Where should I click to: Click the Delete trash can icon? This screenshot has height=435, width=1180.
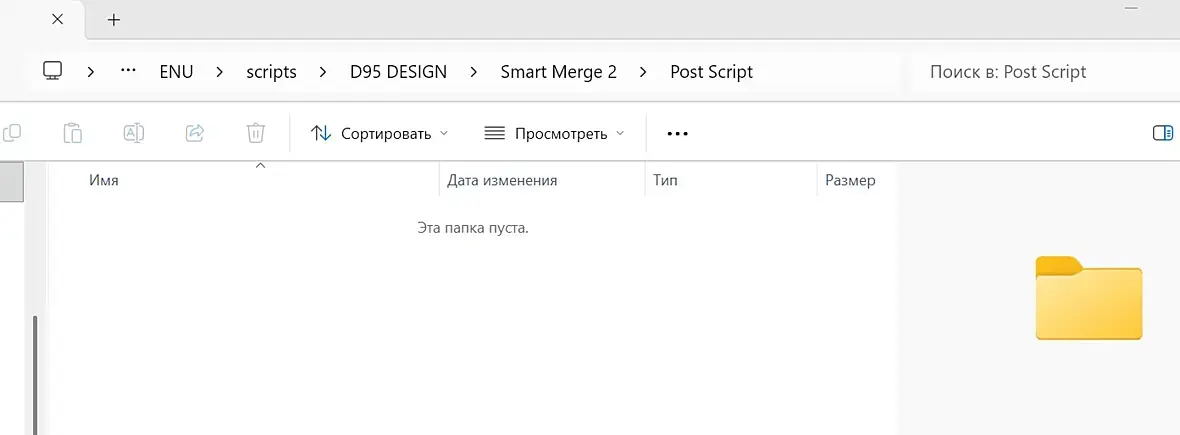coord(256,133)
